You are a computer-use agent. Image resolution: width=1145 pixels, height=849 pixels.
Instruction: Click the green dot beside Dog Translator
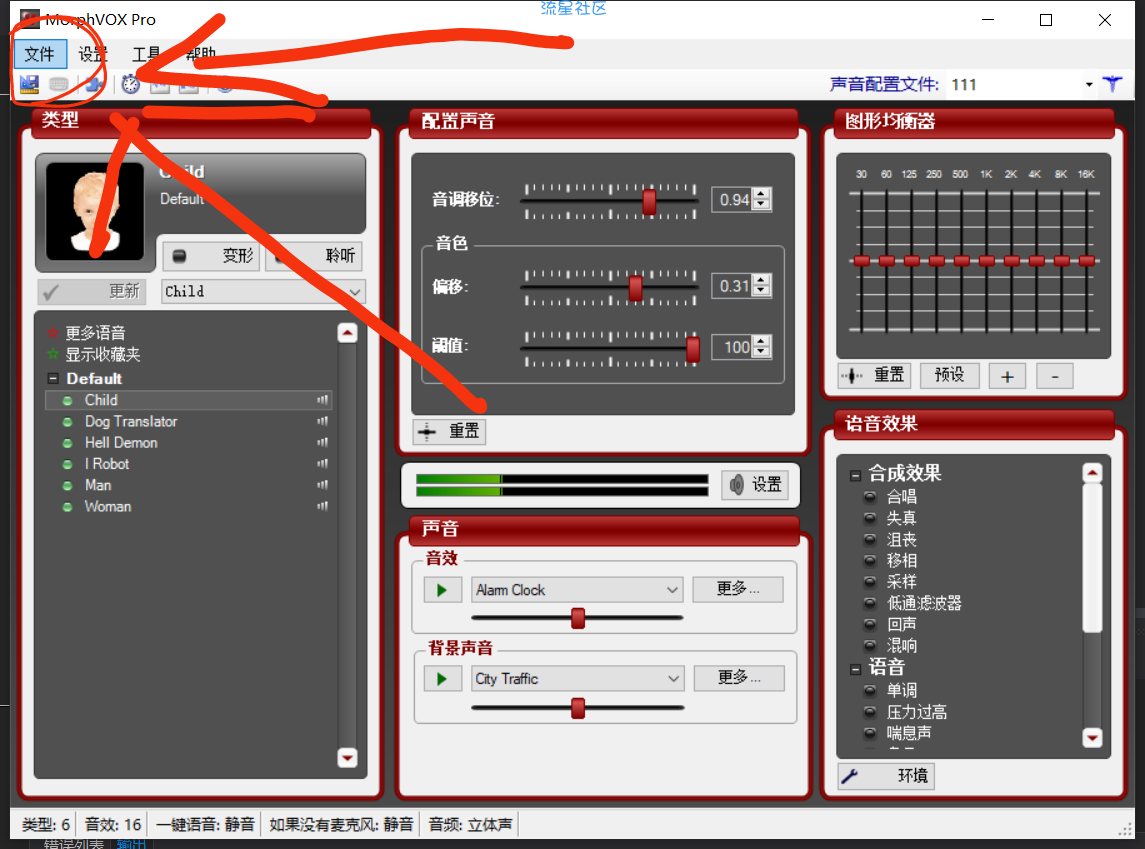pyautogui.click(x=68, y=422)
